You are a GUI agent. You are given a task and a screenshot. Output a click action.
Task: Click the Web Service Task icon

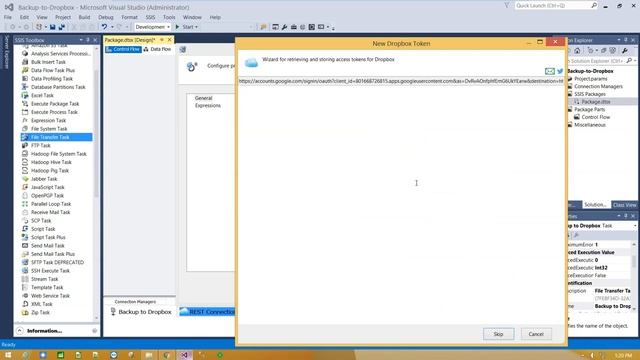tap(25, 296)
